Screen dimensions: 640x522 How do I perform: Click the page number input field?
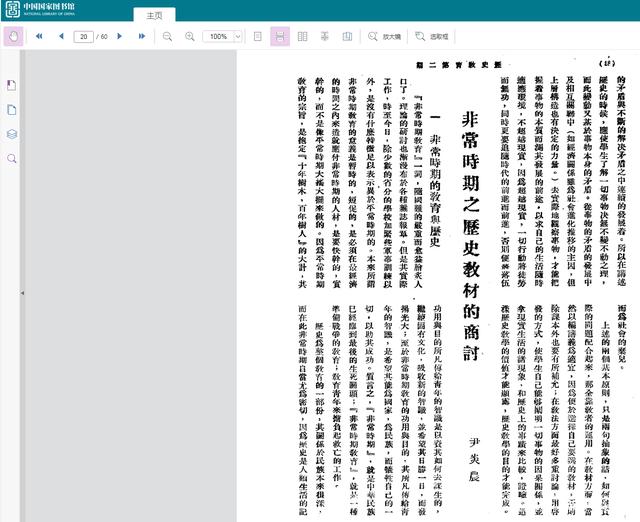pyautogui.click(x=84, y=37)
